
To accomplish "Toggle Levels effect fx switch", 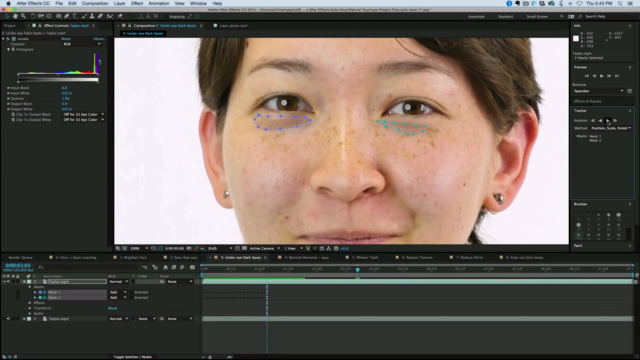I will click(8, 39).
